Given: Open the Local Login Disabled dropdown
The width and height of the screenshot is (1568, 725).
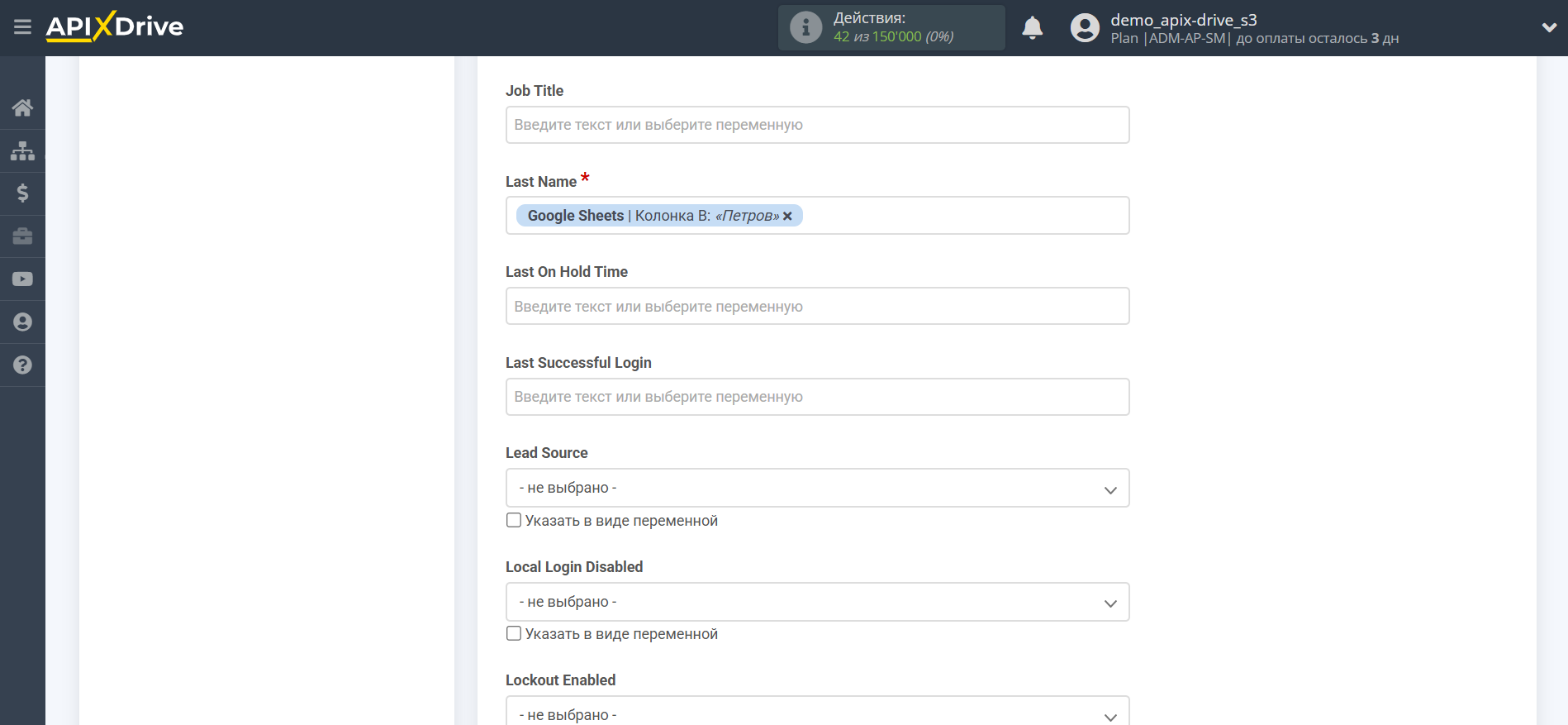Looking at the screenshot, I should [817, 602].
